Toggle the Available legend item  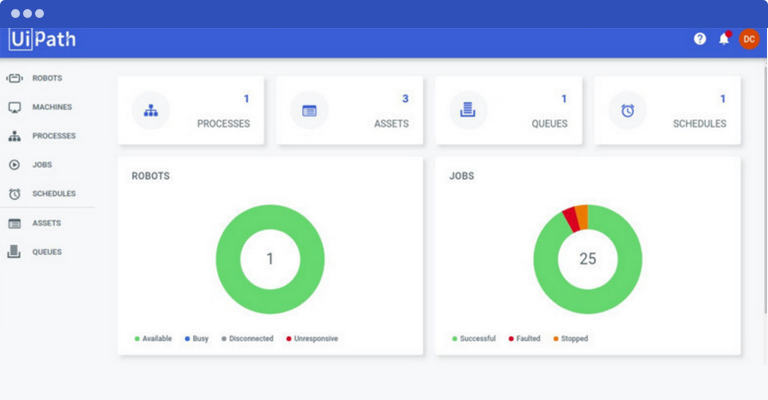click(x=153, y=339)
